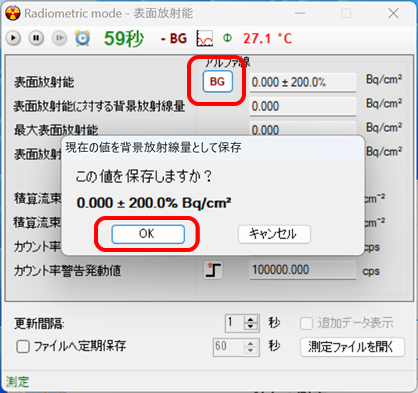Screen dimensions: 418x393
Task: Click キャンセル to cancel saving
Action: click(x=274, y=234)
